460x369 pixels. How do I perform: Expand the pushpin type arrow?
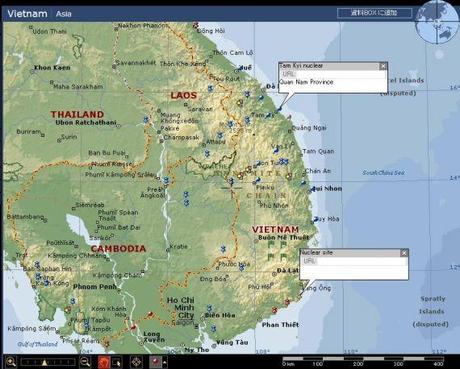(x=165, y=362)
